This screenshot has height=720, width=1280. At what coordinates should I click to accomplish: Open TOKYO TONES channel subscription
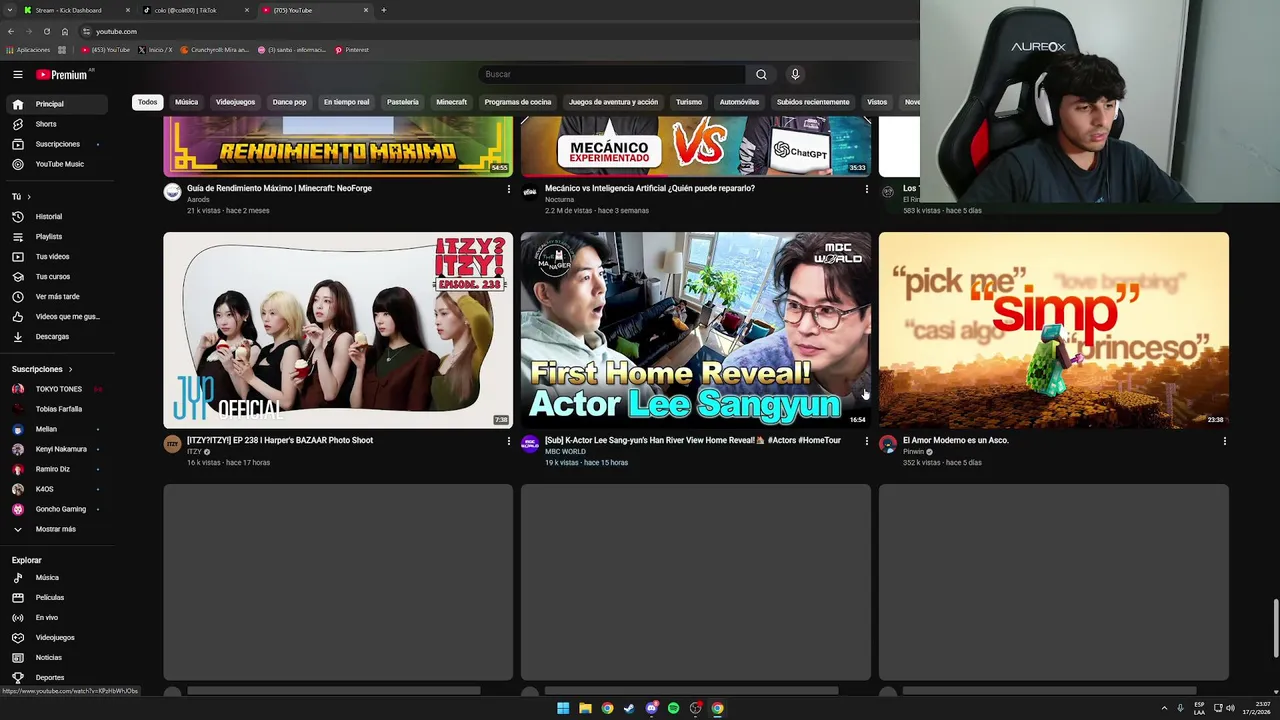pyautogui.click(x=57, y=389)
